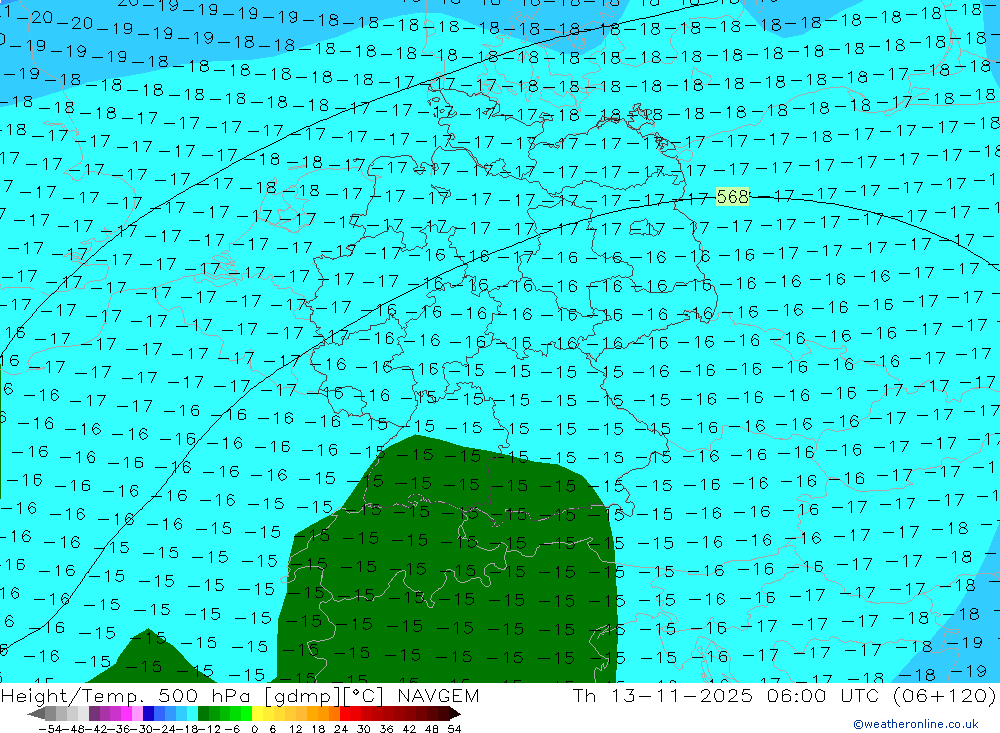Click the Height/Temp. 500 hPa title
1000x733 pixels.
point(127,696)
